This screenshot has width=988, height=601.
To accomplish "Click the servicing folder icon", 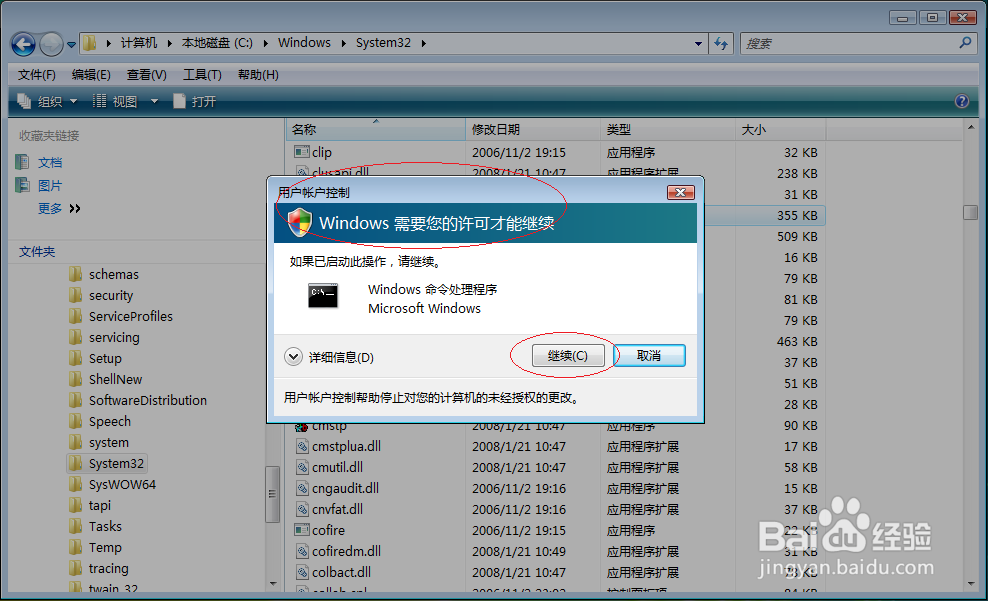I will 76,337.
